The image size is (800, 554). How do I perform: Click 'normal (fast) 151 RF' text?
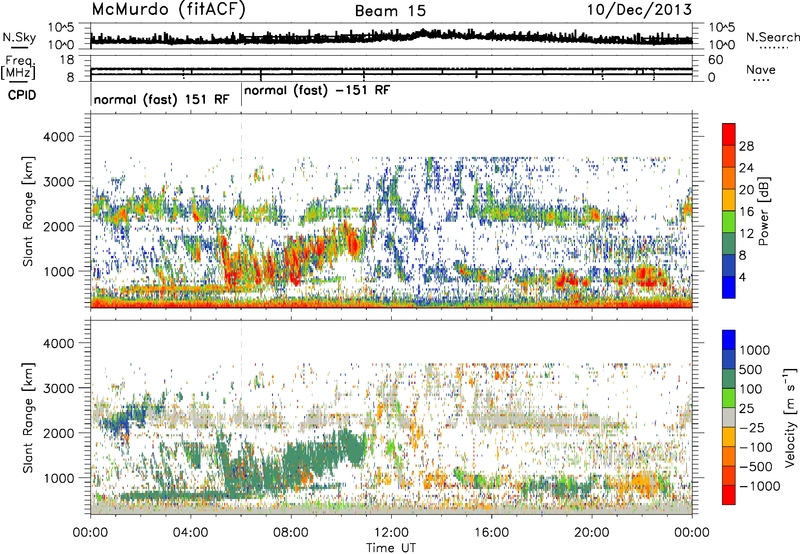[x=162, y=99]
